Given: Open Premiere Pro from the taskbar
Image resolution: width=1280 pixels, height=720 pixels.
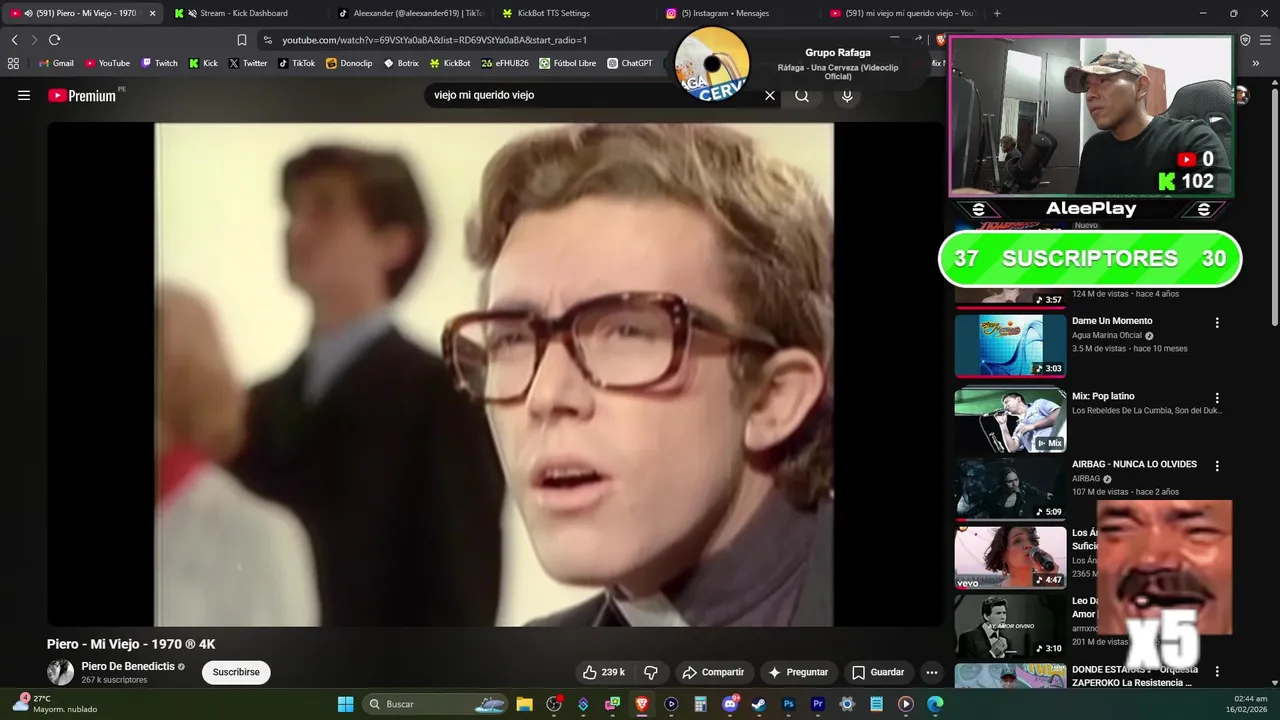Looking at the screenshot, I should click(818, 704).
